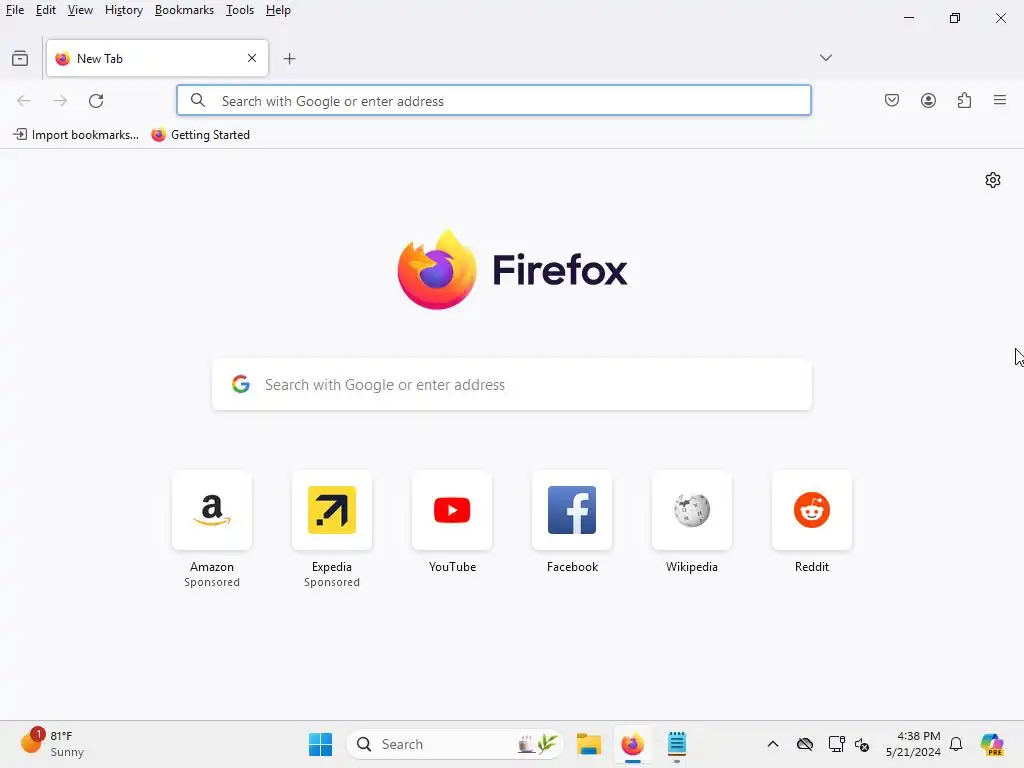
Task: Open the View menu
Action: click(80, 10)
